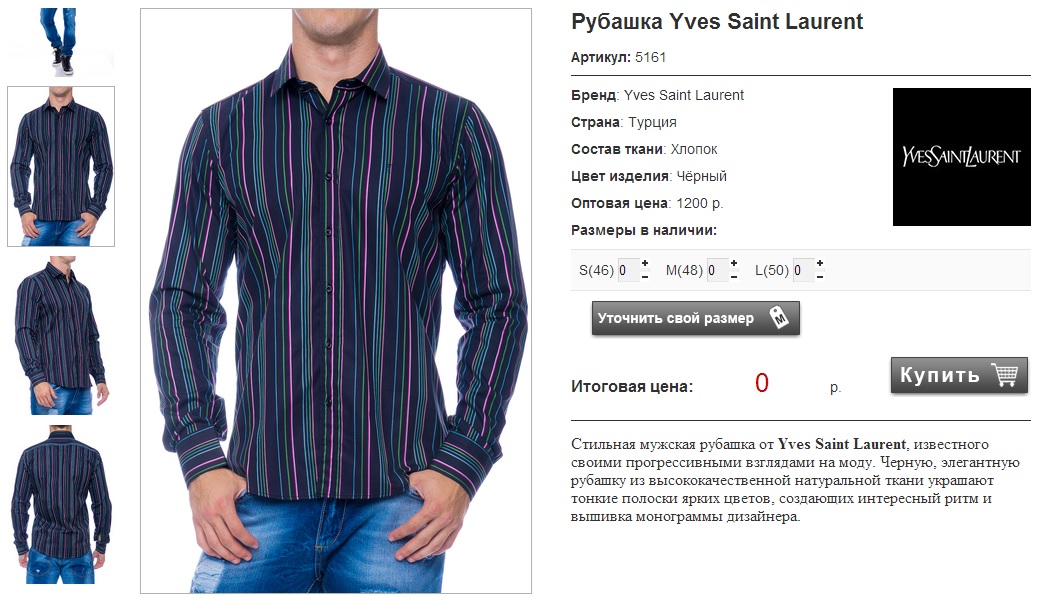
Task: Select the jeans and shoes thumbnail
Action: coord(60,41)
